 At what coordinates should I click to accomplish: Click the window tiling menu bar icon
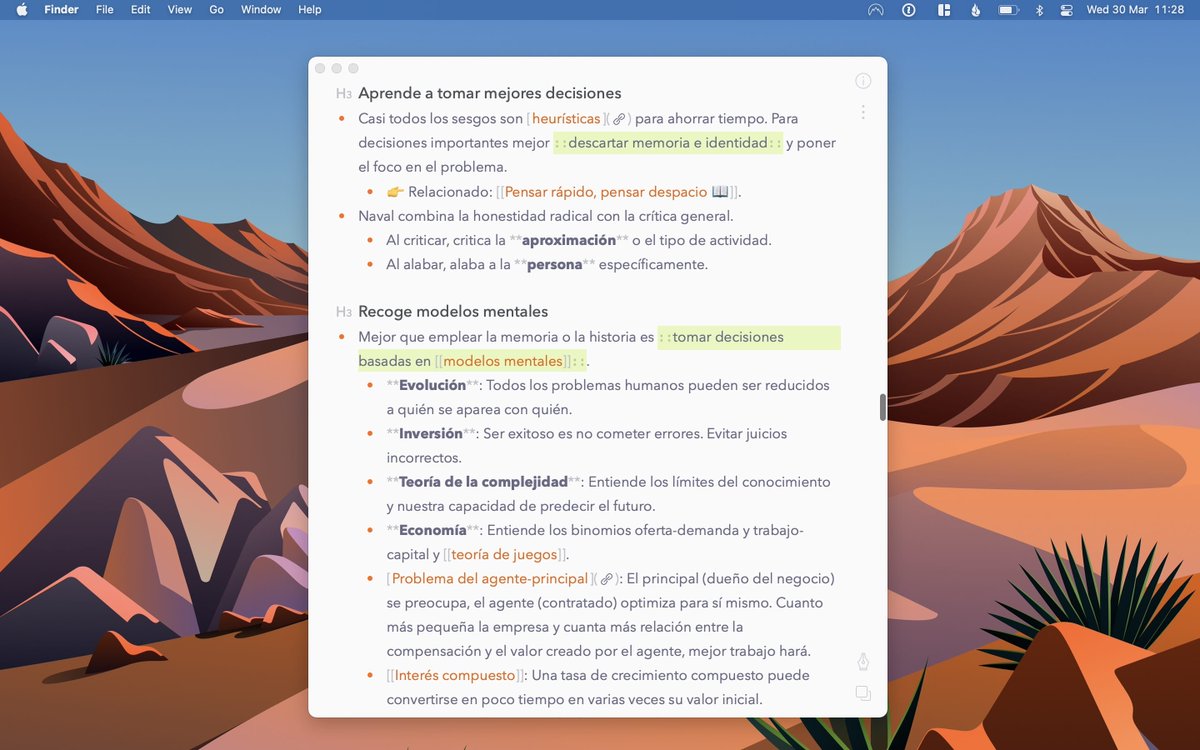coord(943,10)
